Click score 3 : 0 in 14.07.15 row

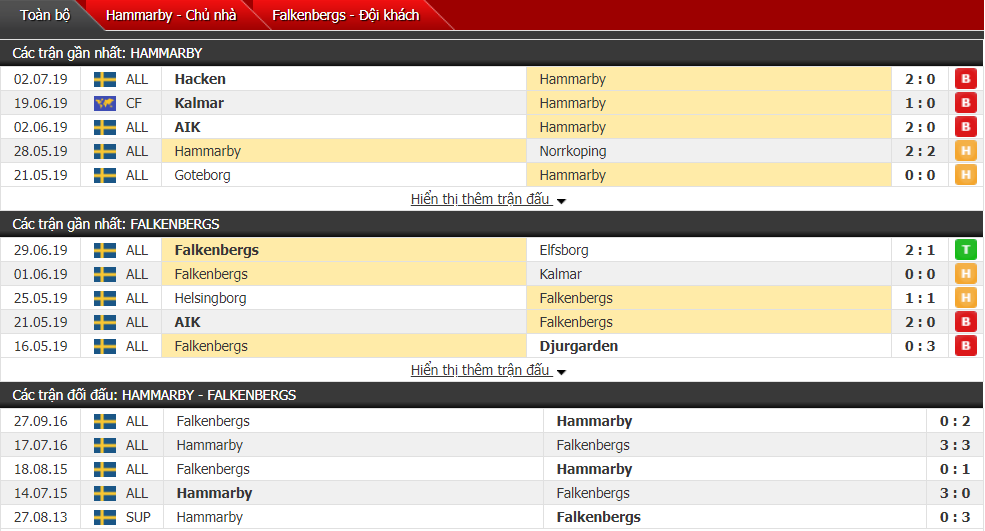[x=955, y=493]
